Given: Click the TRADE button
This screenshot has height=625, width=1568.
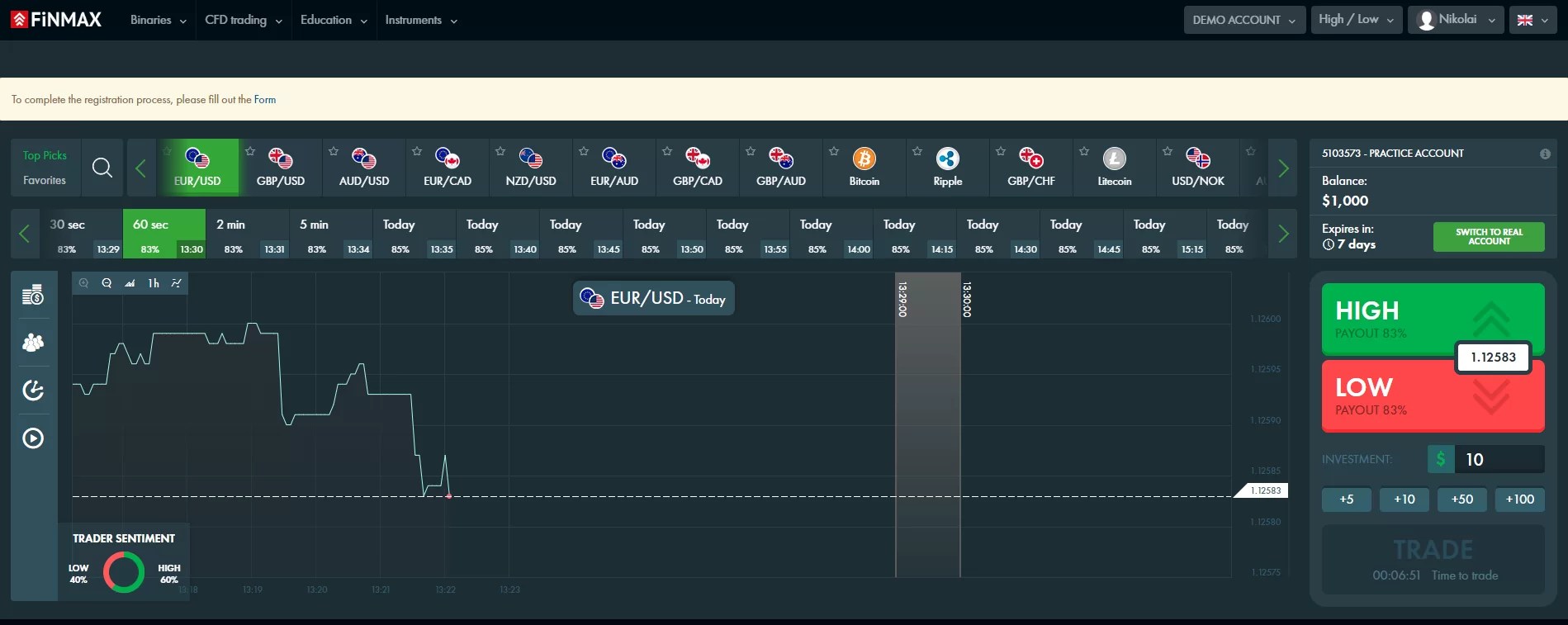Looking at the screenshot, I should pos(1433,559).
